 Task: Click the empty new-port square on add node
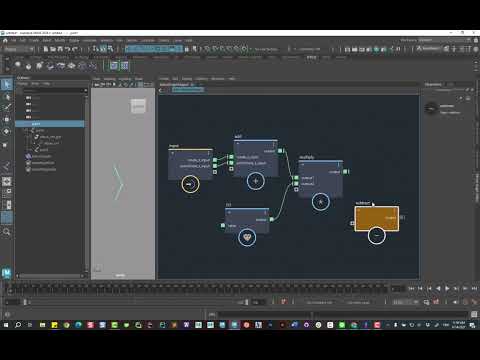[x=231, y=169]
